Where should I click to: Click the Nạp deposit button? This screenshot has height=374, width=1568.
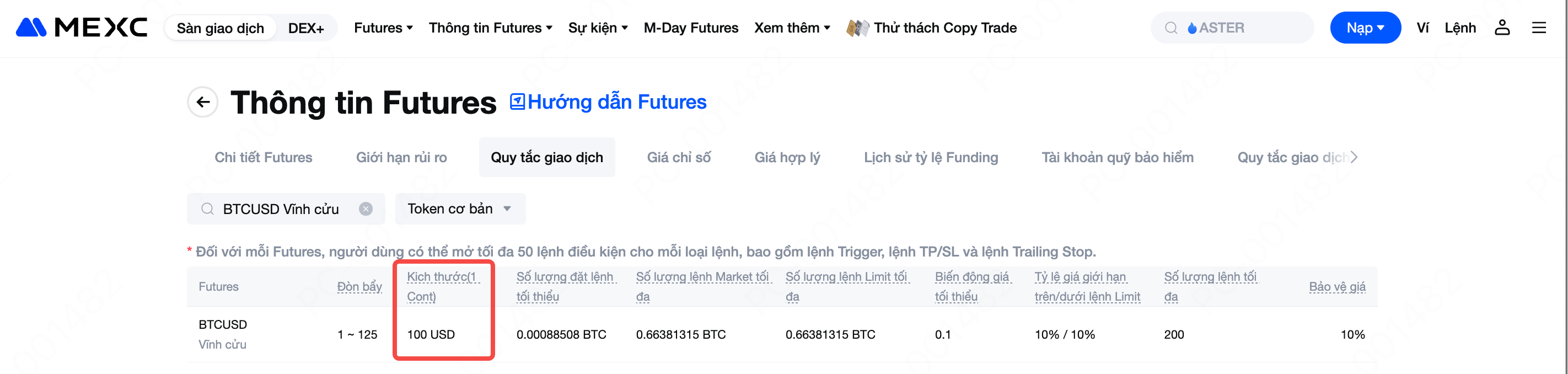[x=1365, y=28]
